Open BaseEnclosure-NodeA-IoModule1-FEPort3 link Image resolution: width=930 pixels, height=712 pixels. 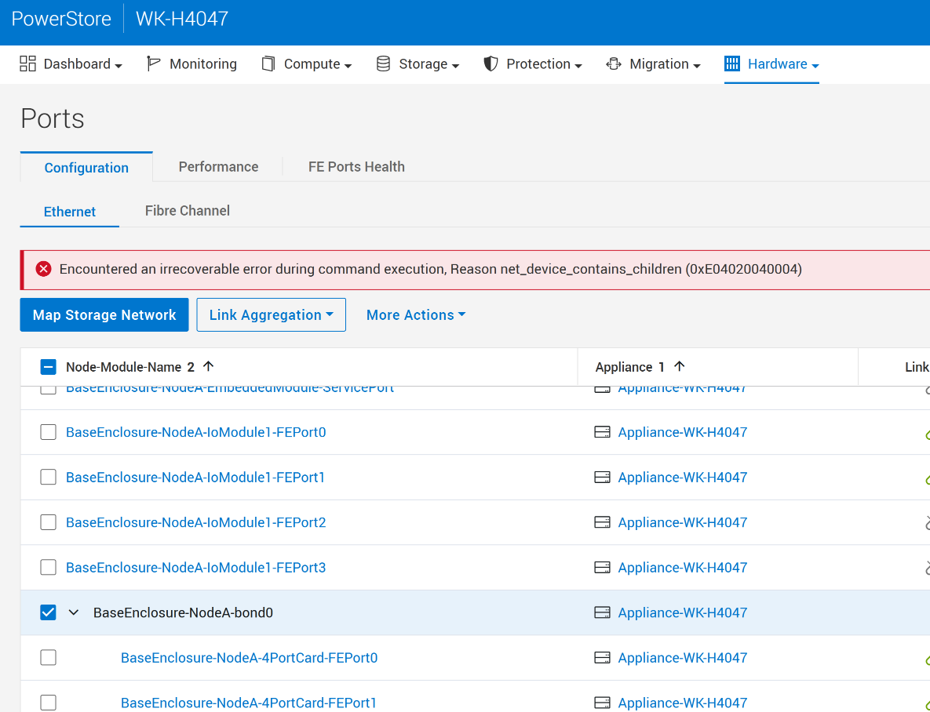pyautogui.click(x=196, y=567)
